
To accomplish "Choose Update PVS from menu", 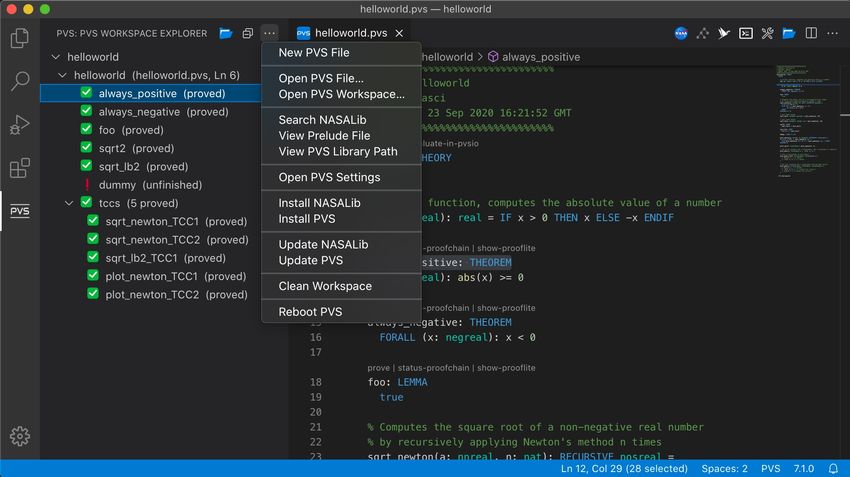I will (x=342, y=261).
